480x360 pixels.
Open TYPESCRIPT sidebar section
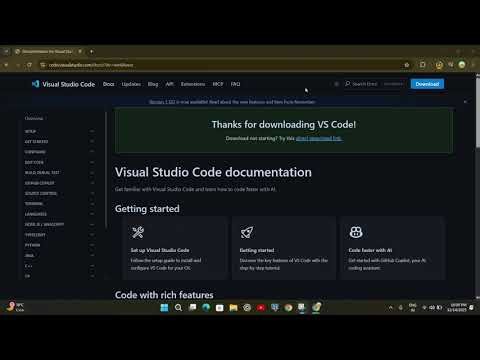coord(35,235)
